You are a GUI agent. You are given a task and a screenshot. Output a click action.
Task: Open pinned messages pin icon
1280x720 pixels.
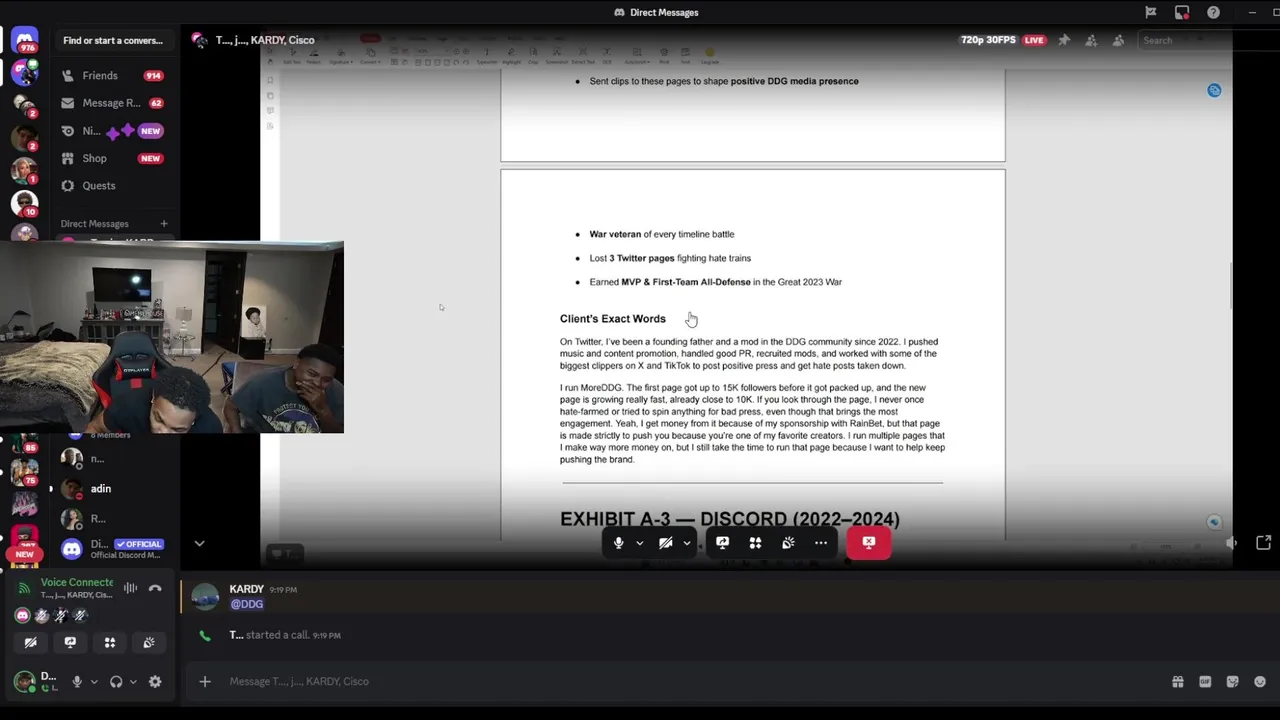pos(1064,40)
